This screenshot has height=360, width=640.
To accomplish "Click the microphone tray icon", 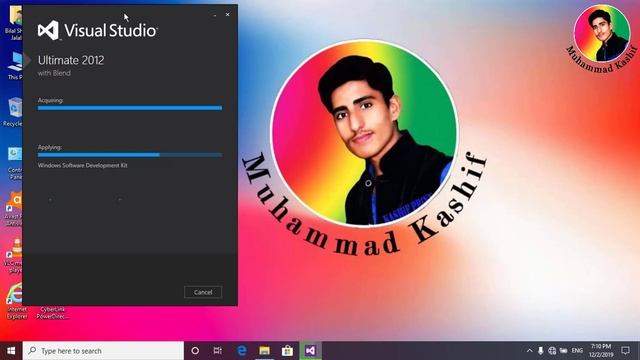I will (x=540, y=351).
